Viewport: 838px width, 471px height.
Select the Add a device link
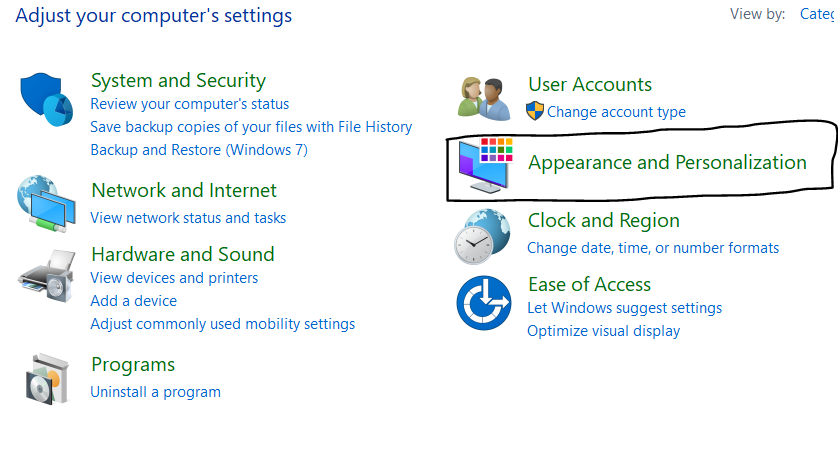coord(133,301)
